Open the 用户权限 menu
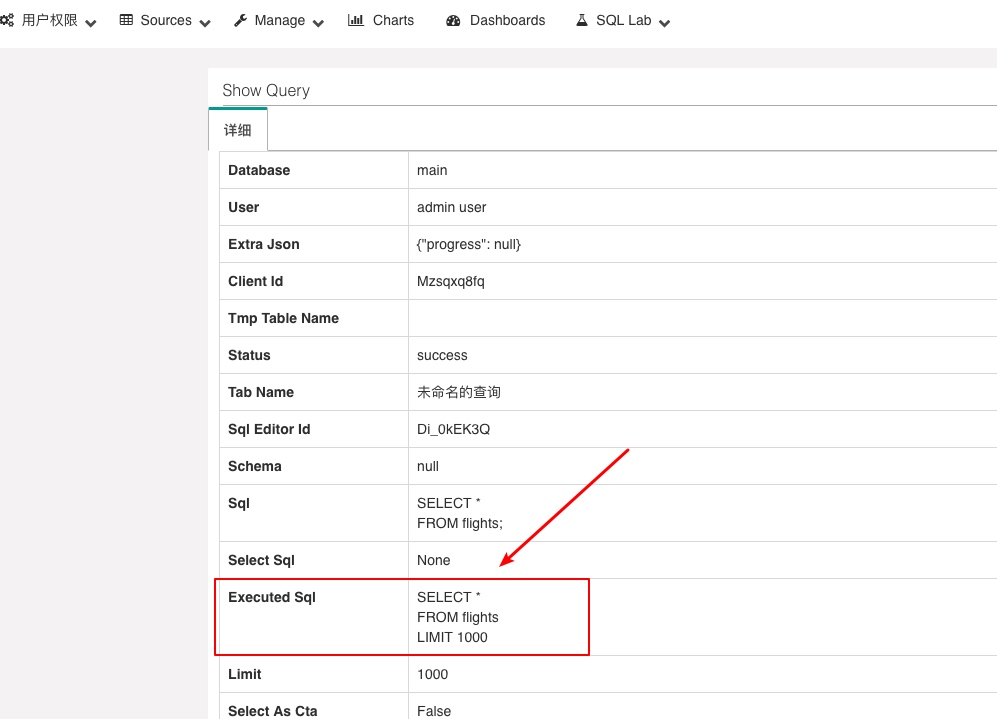The image size is (997, 719). (x=48, y=20)
